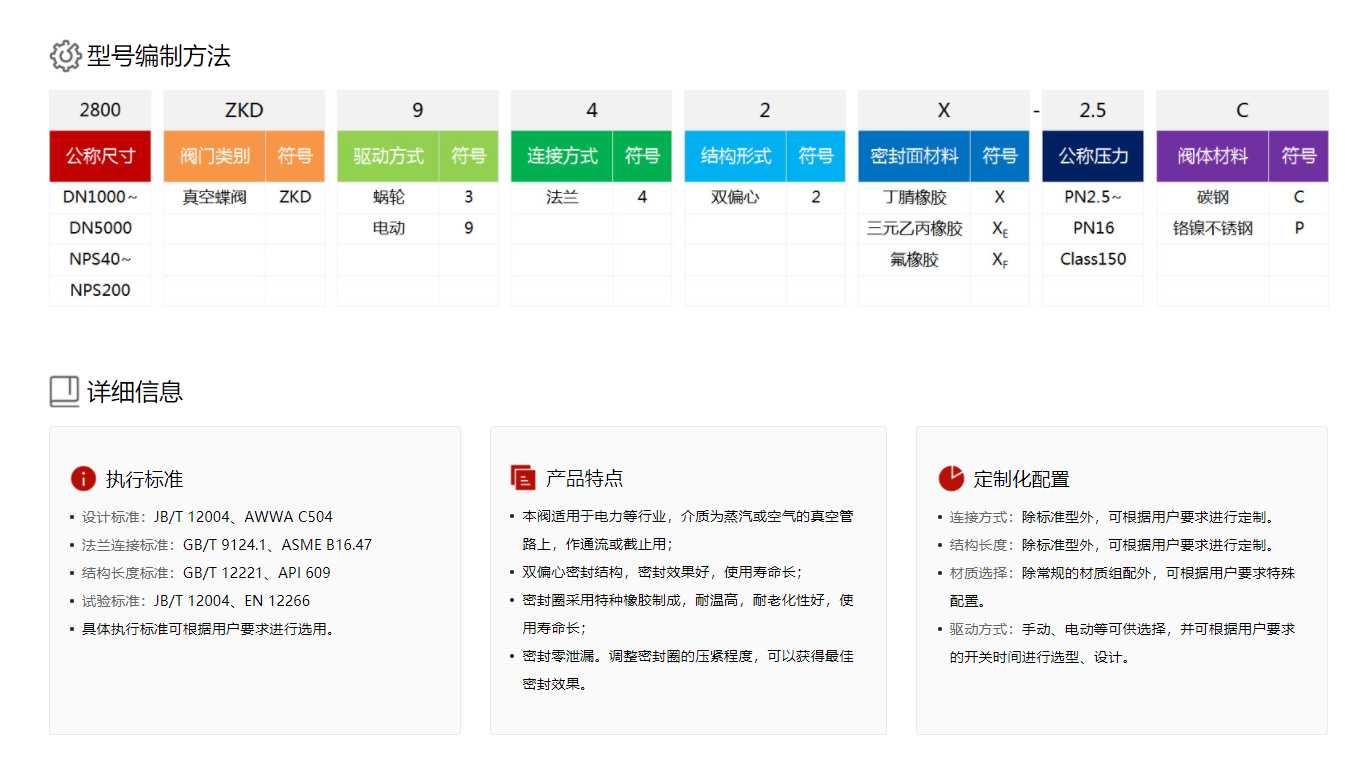The image size is (1369, 757).
Task: Select the 2800 model code box
Action: click(x=100, y=110)
